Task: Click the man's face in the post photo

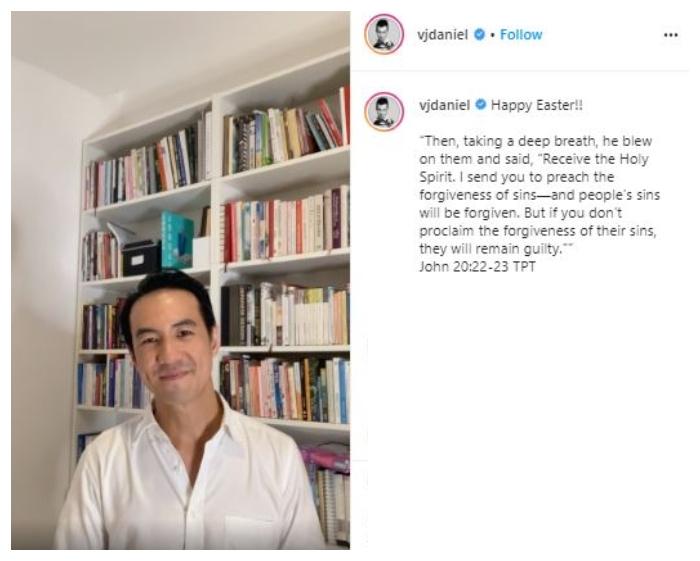Action: tap(172, 341)
